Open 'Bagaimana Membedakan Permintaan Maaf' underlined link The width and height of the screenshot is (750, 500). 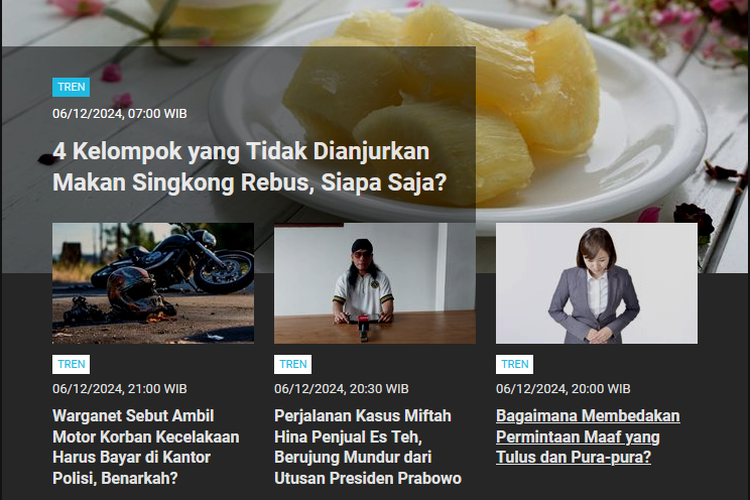(x=588, y=436)
